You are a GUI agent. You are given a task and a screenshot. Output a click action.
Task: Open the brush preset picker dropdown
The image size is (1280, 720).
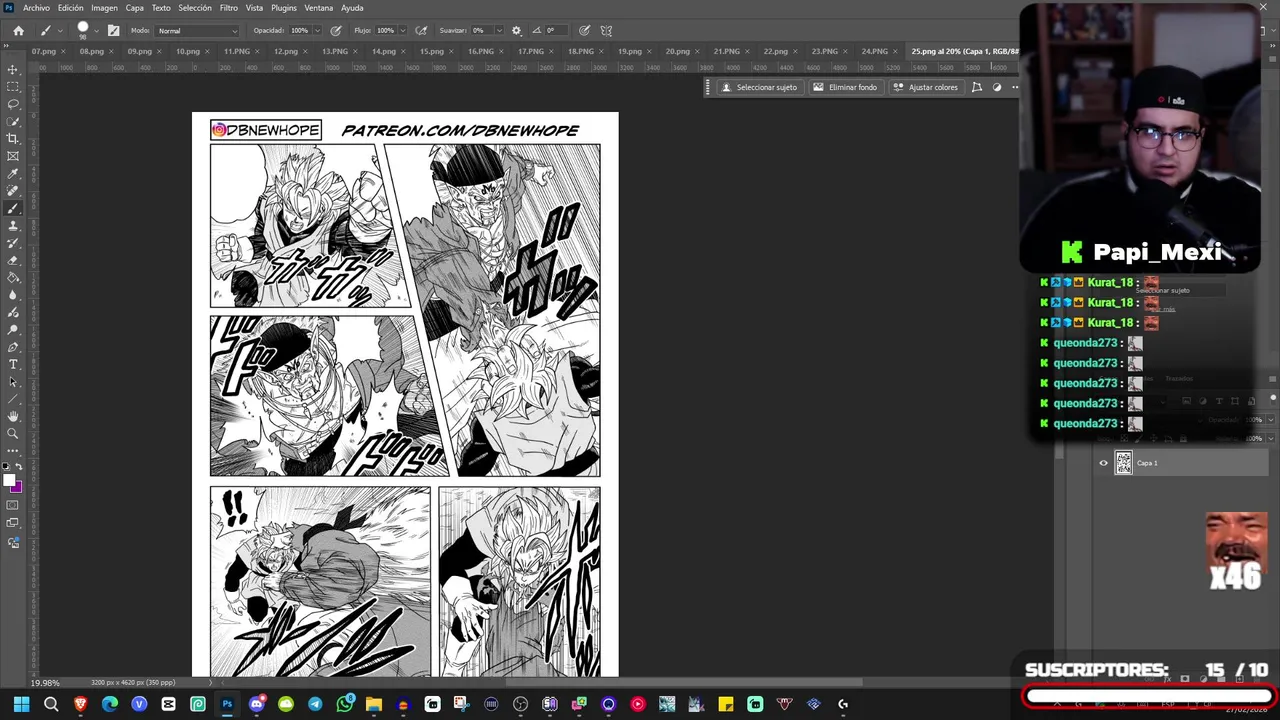click(x=96, y=30)
